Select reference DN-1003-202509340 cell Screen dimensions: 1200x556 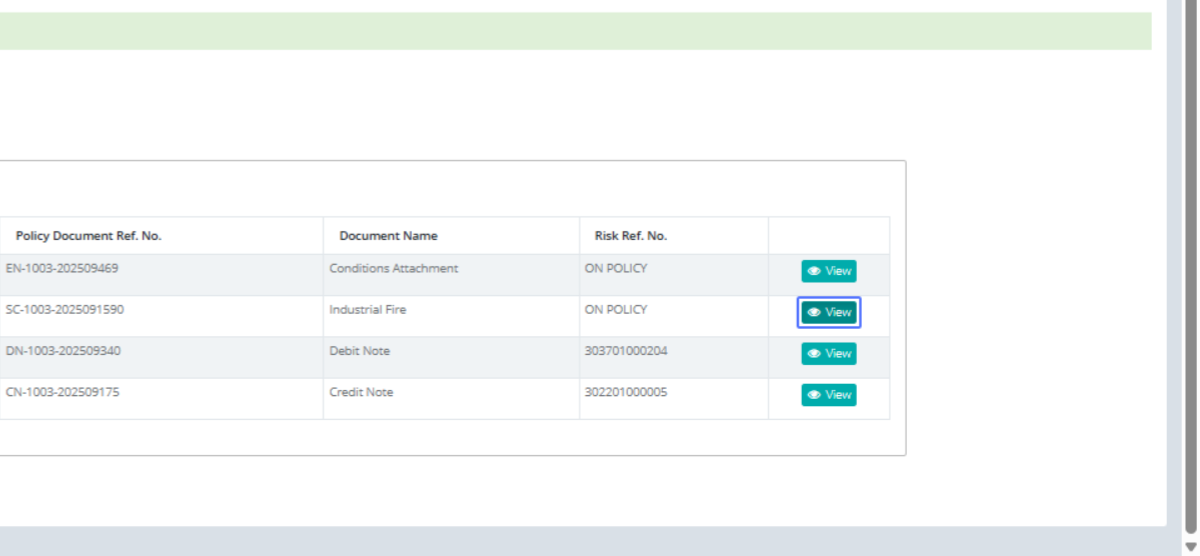(63, 351)
